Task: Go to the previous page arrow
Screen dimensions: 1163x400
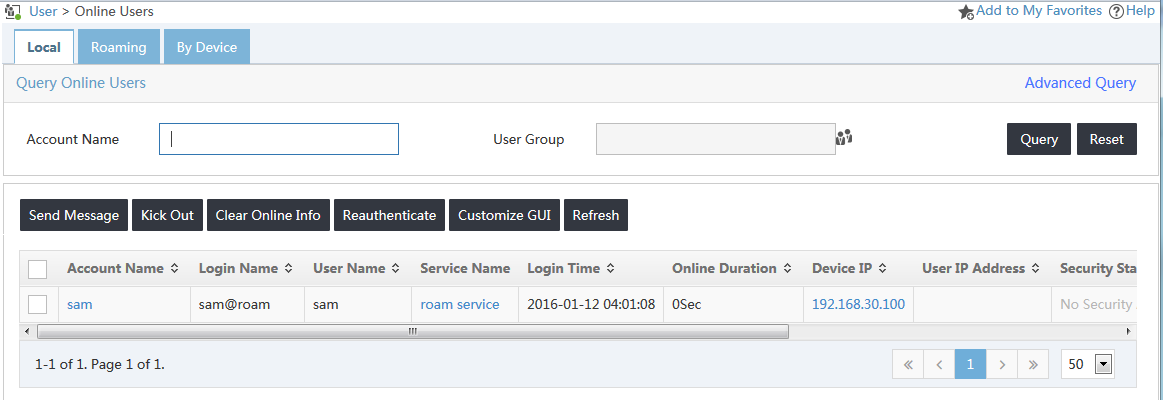Action: [939, 364]
